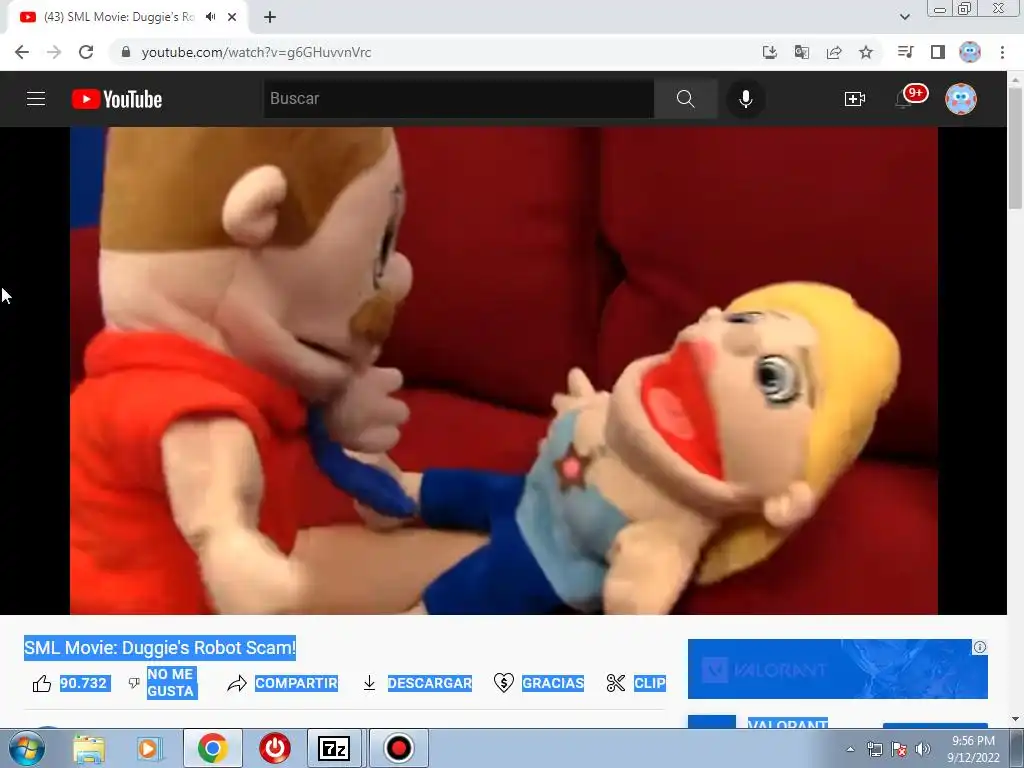Click the share page icon in address bar
Screen dimensions: 1024x768
pyautogui.click(x=834, y=52)
